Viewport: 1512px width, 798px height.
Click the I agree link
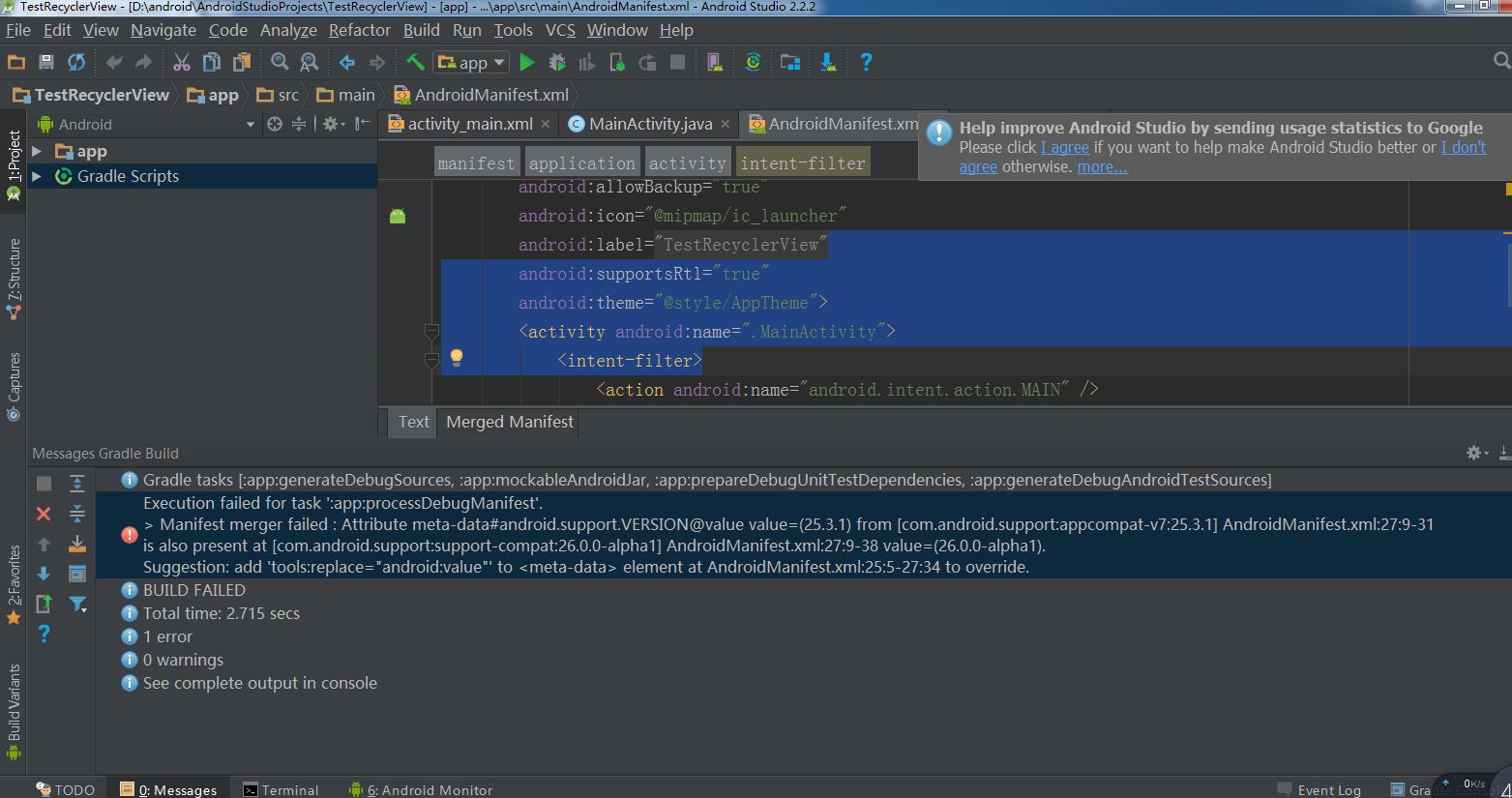pos(1065,147)
